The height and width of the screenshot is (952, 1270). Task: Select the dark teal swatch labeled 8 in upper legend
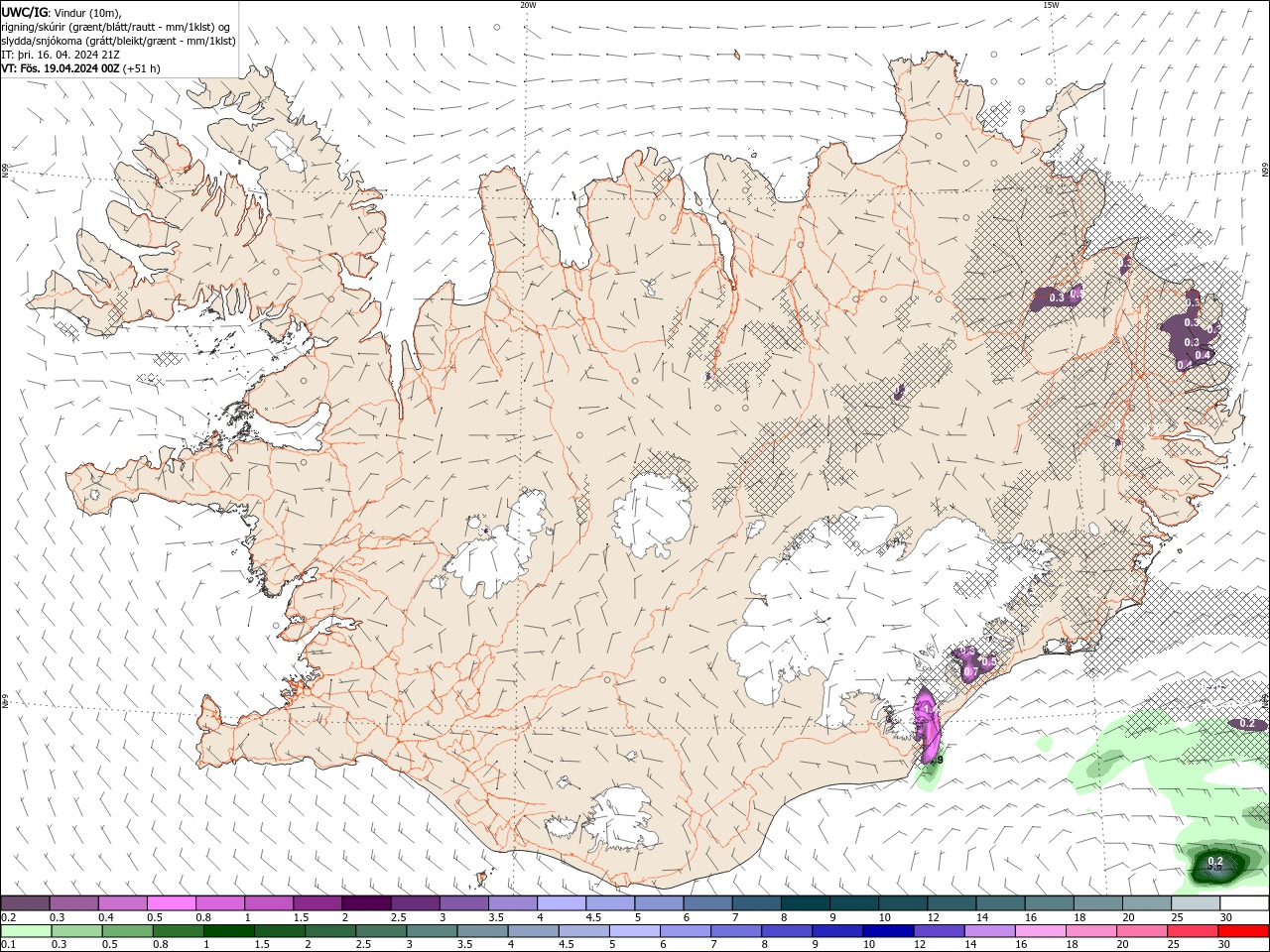(x=805, y=903)
